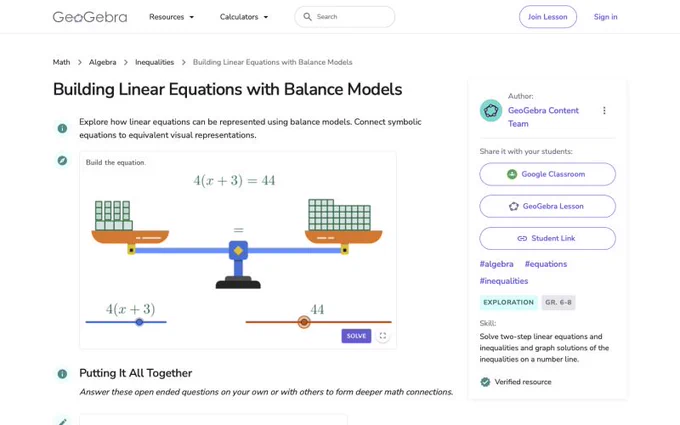
Task: Click the Join Lesson button
Action: 548,17
